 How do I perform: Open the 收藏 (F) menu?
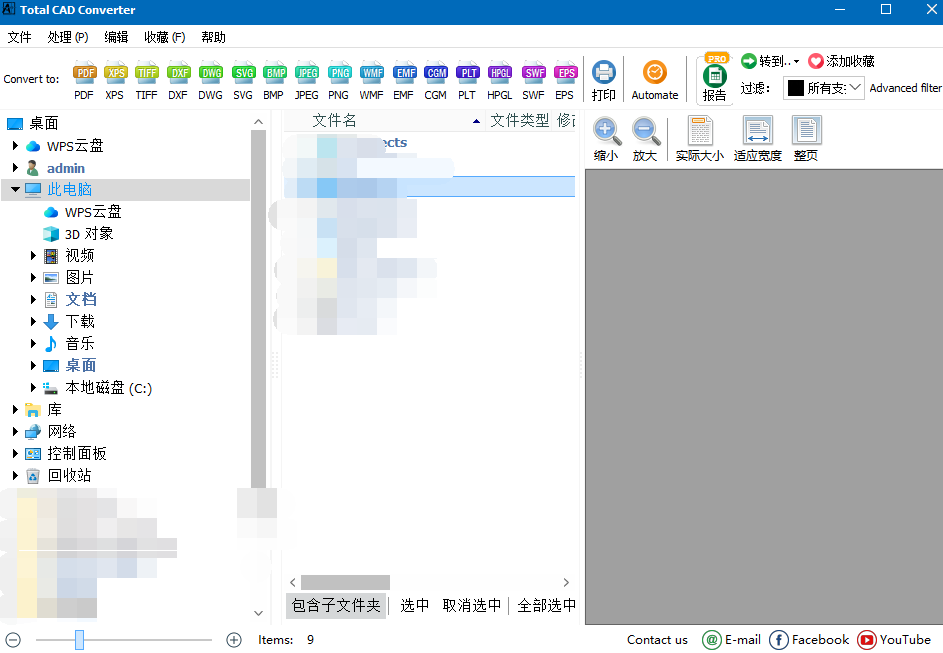pyautogui.click(x=165, y=37)
